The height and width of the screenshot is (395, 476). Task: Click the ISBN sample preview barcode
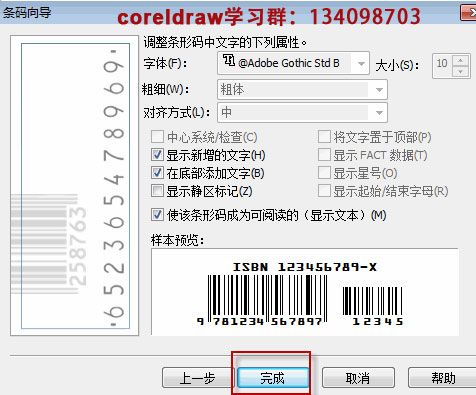pyautogui.click(x=304, y=292)
